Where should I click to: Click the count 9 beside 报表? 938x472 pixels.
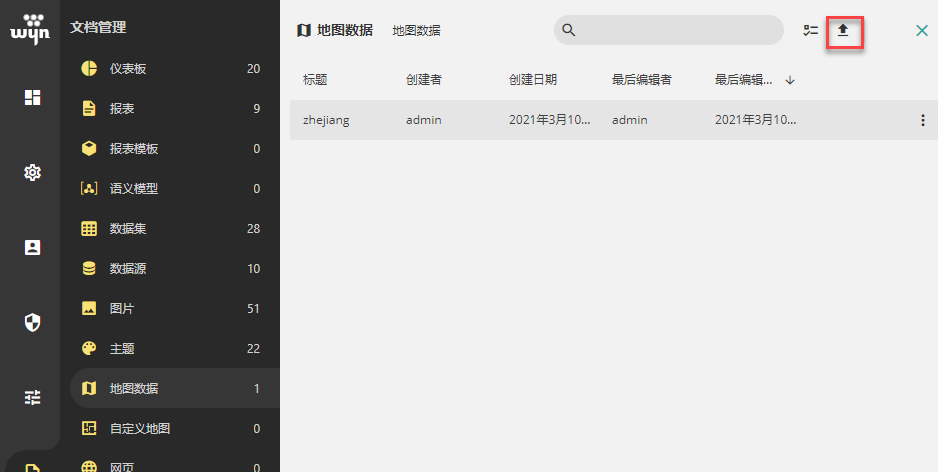[x=257, y=109]
